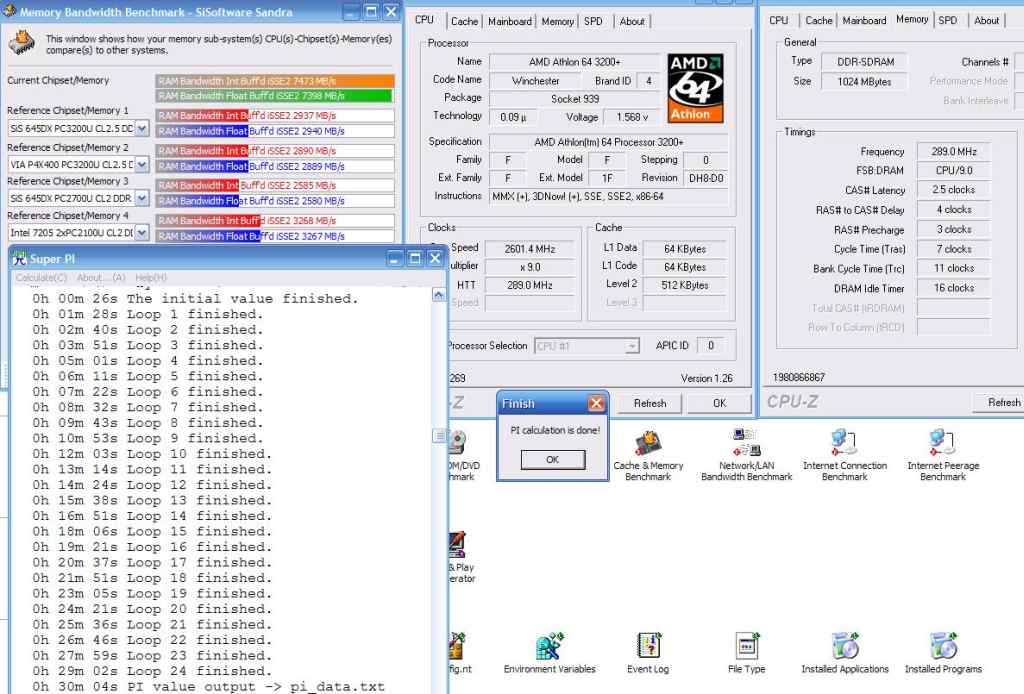Open the Processor Selection combo box
Viewport: 1024px width, 694px height.
[x=586, y=346]
